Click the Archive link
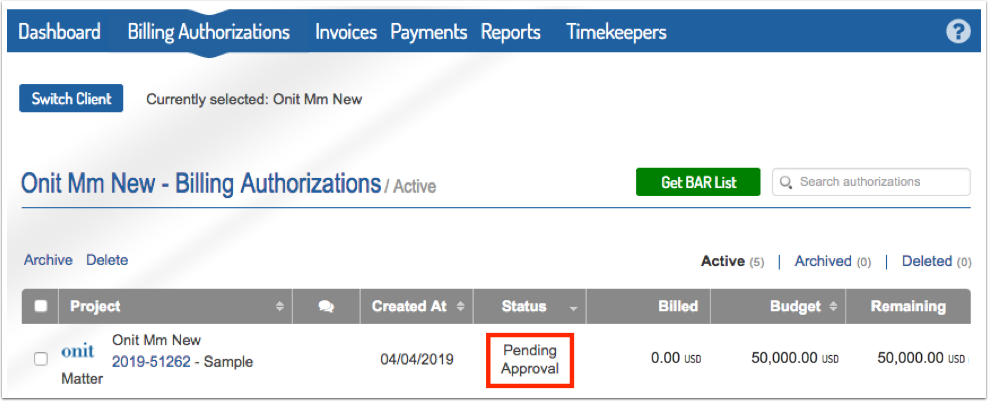 point(48,260)
